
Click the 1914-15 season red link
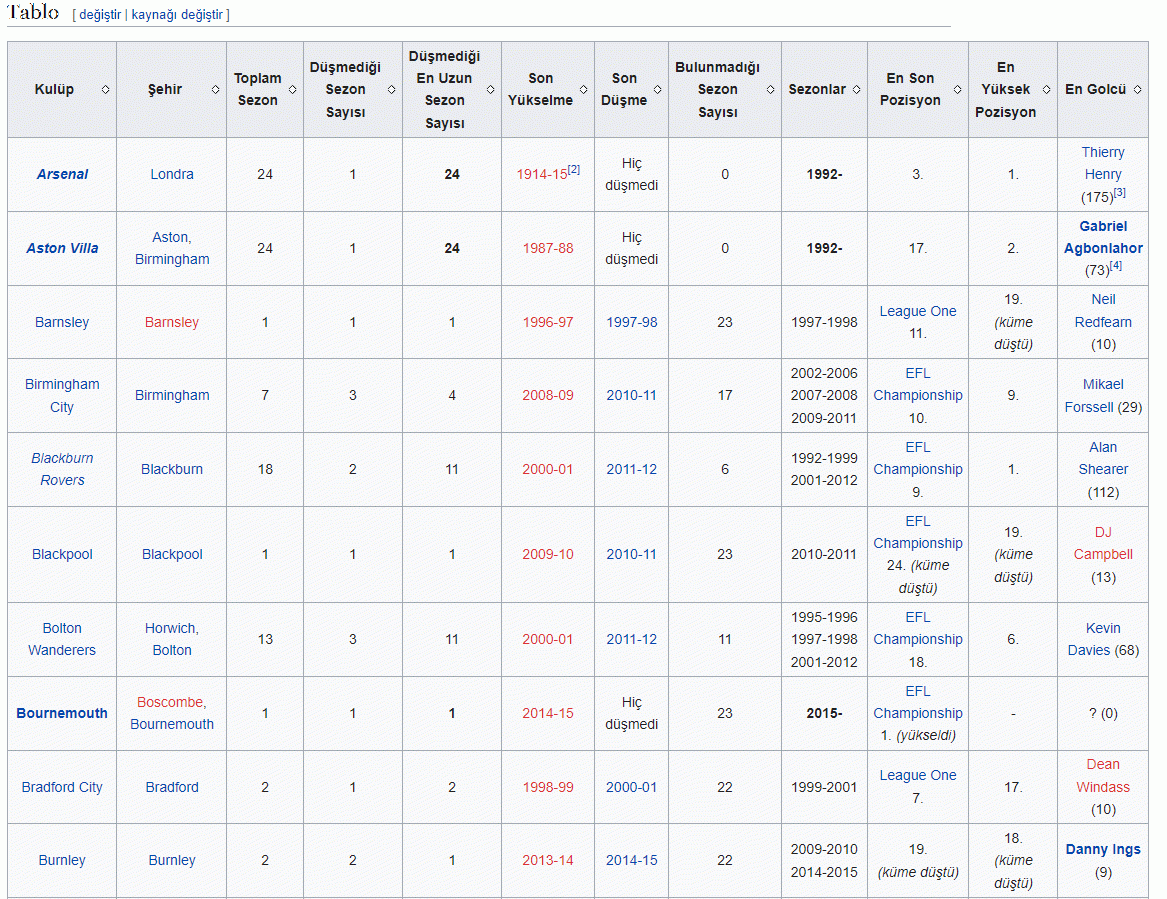pos(541,175)
